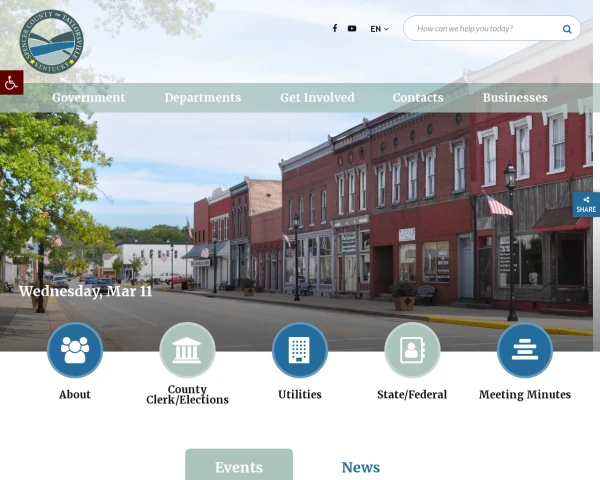This screenshot has width=600, height=480.
Task: Click the Utilities building icon
Action: point(300,350)
